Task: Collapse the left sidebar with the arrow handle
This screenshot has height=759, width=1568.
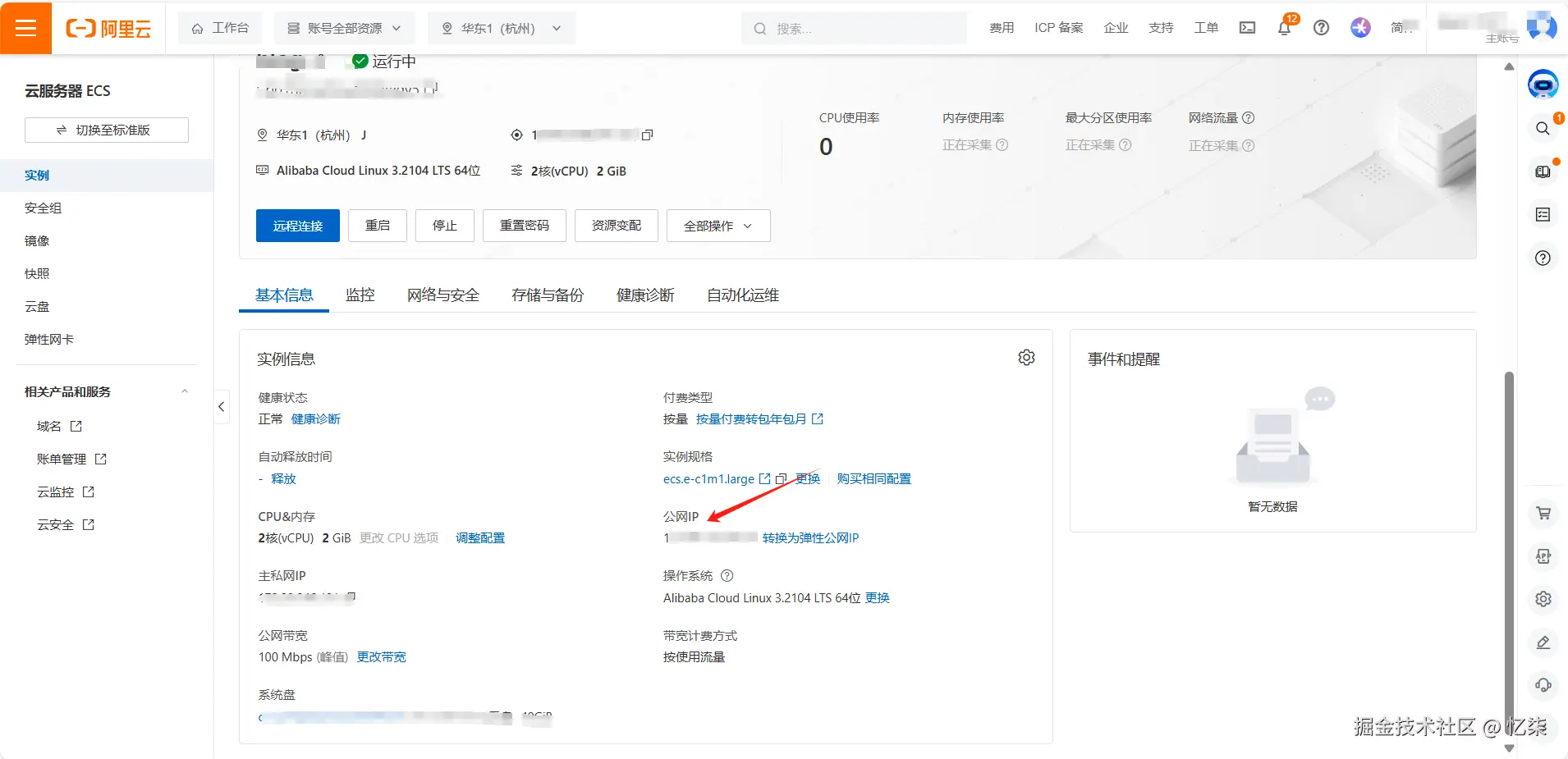Action: point(222,406)
